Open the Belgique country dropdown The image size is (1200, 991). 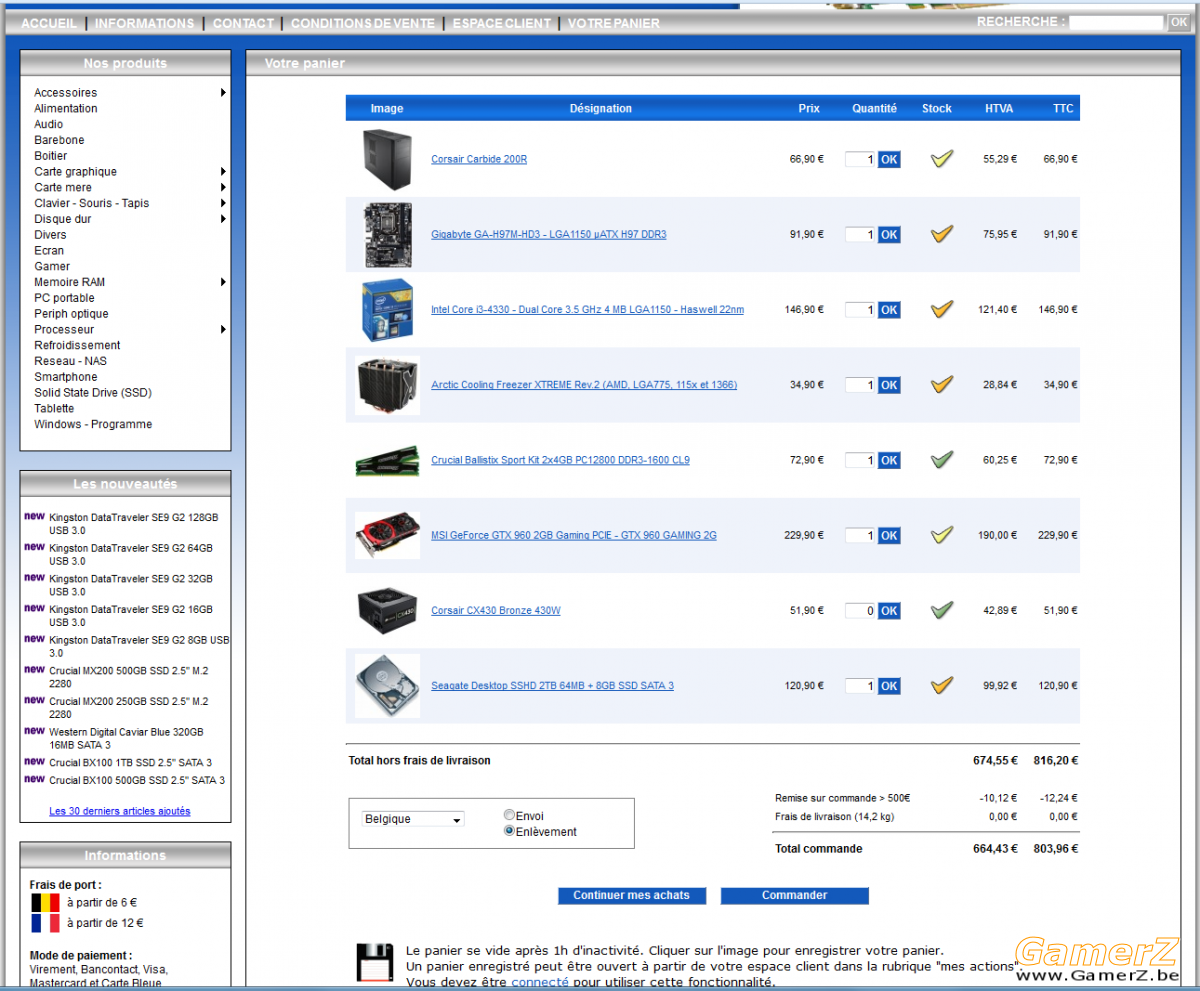412,819
